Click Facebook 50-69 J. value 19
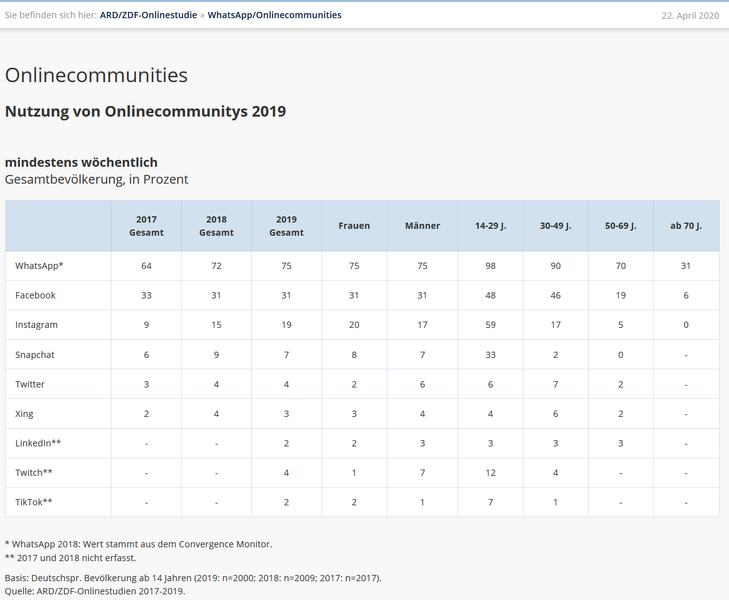 [621, 295]
